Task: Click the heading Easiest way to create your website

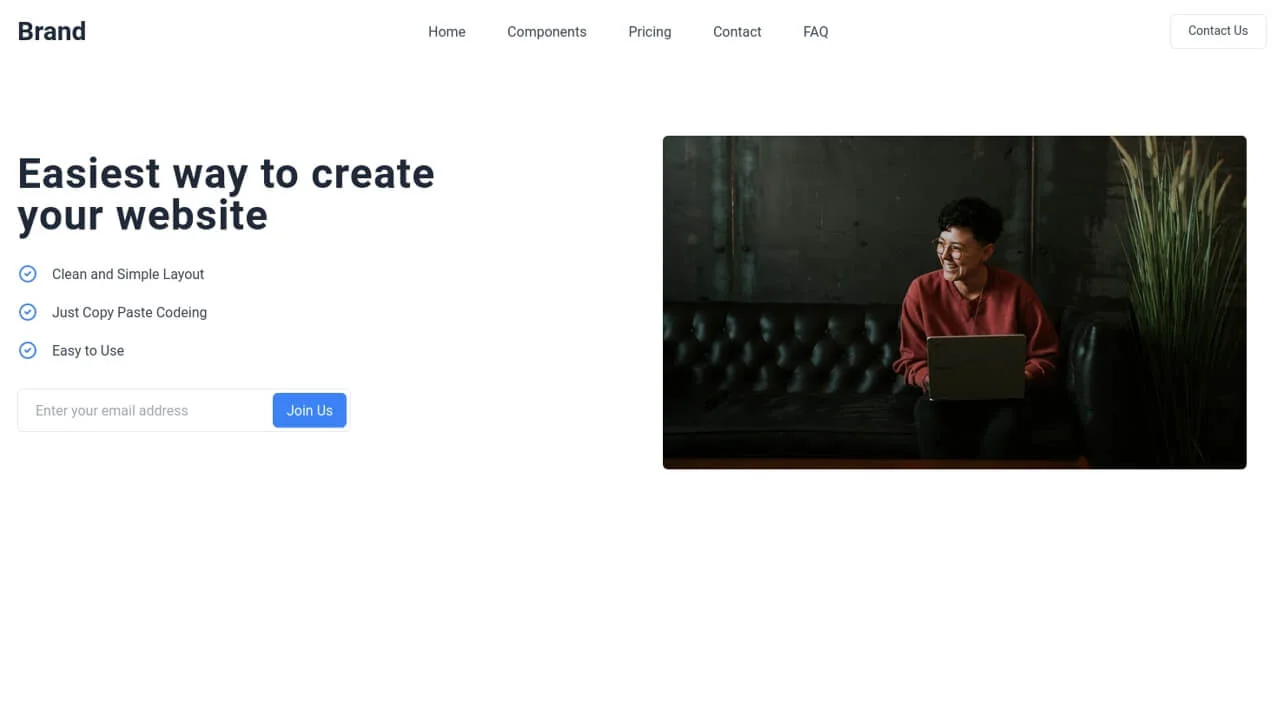Action: coord(225,193)
